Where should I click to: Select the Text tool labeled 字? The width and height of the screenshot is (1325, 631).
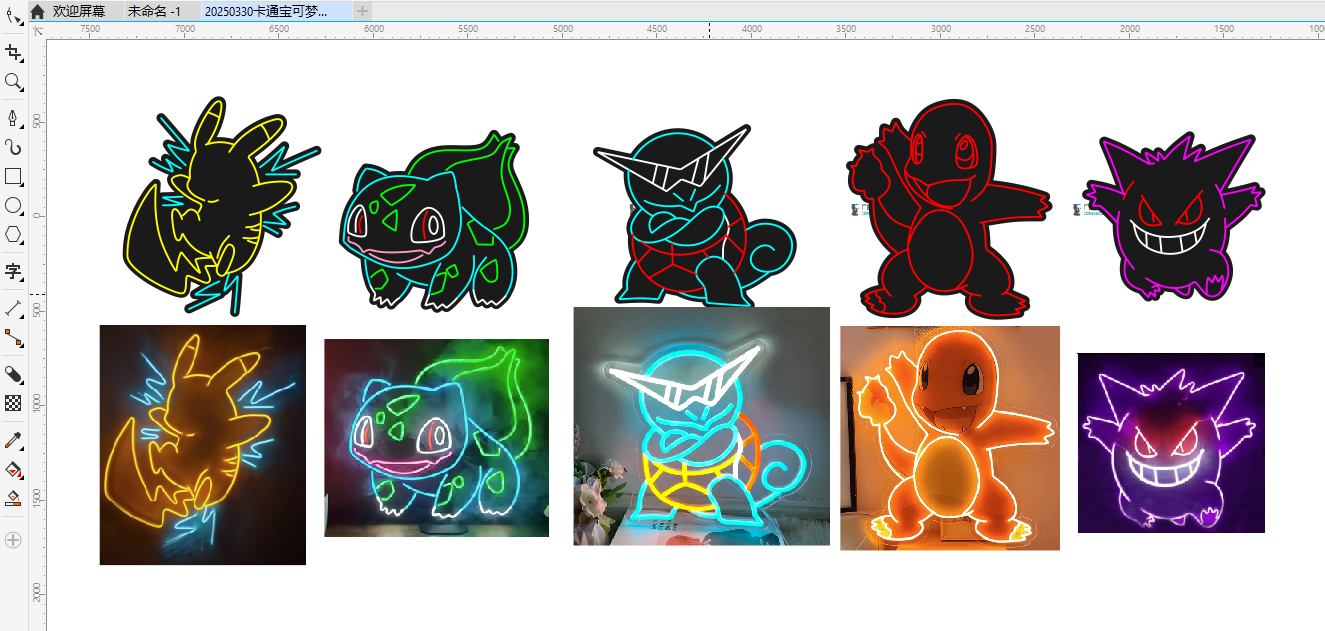coord(13,271)
